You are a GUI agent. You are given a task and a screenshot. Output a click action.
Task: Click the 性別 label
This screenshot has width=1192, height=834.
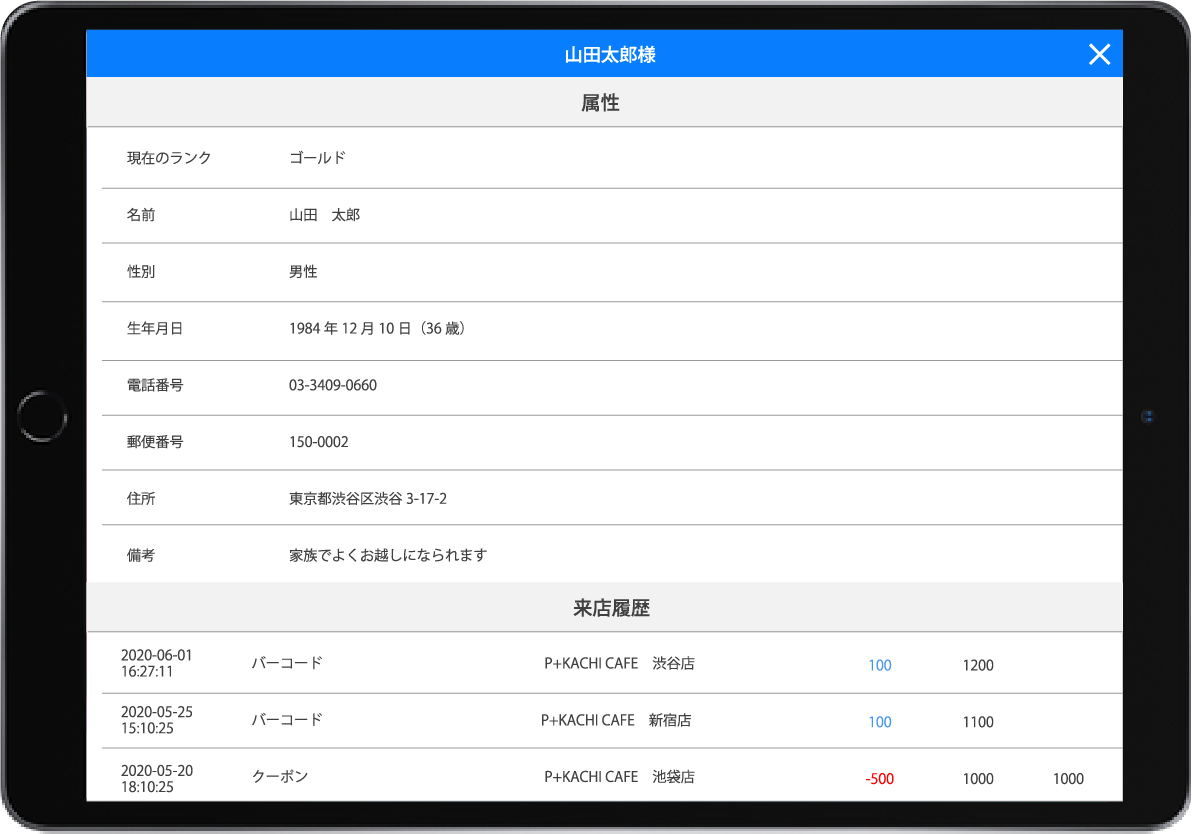click(141, 271)
